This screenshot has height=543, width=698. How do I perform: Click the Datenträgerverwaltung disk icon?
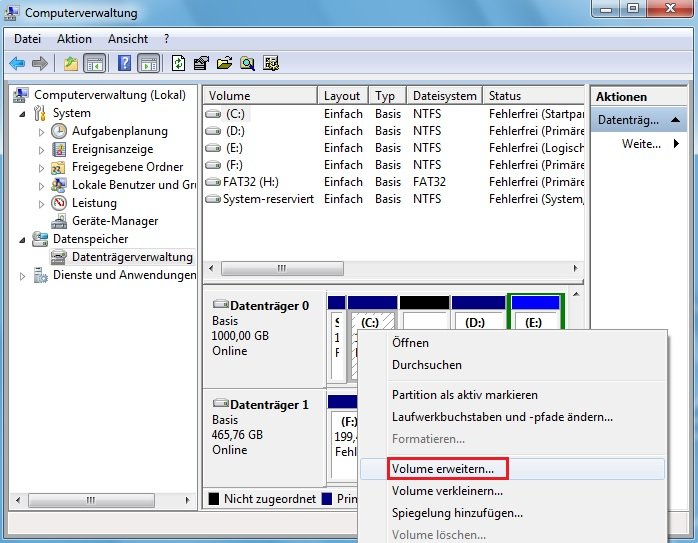(59, 257)
